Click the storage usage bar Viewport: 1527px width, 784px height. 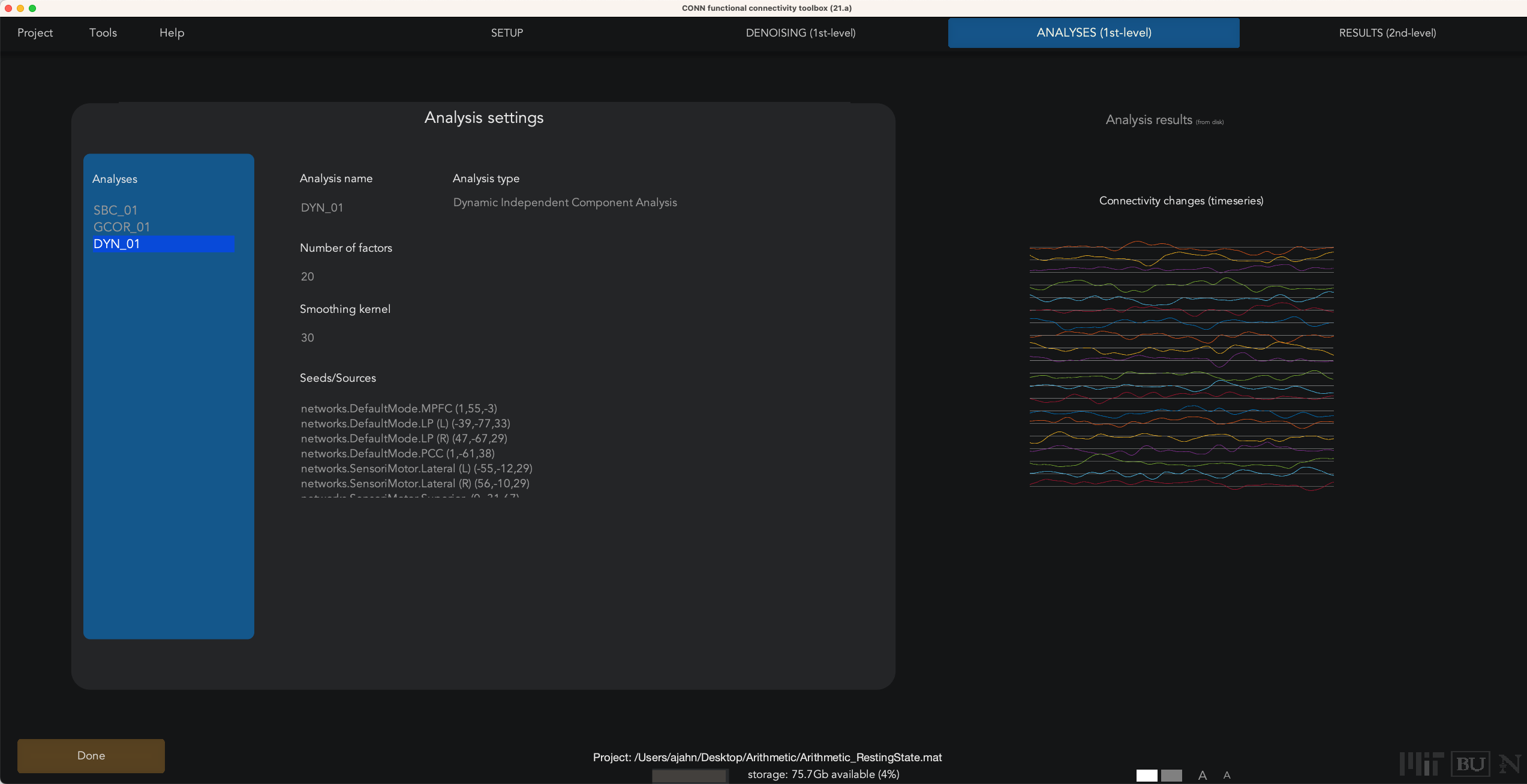pyautogui.click(x=690, y=776)
